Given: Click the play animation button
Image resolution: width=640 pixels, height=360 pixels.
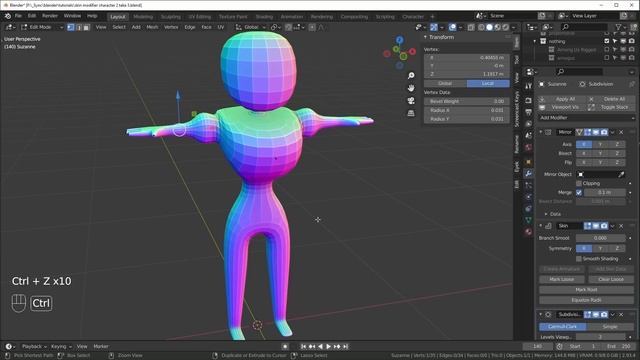Looking at the screenshot, I should [329, 347].
